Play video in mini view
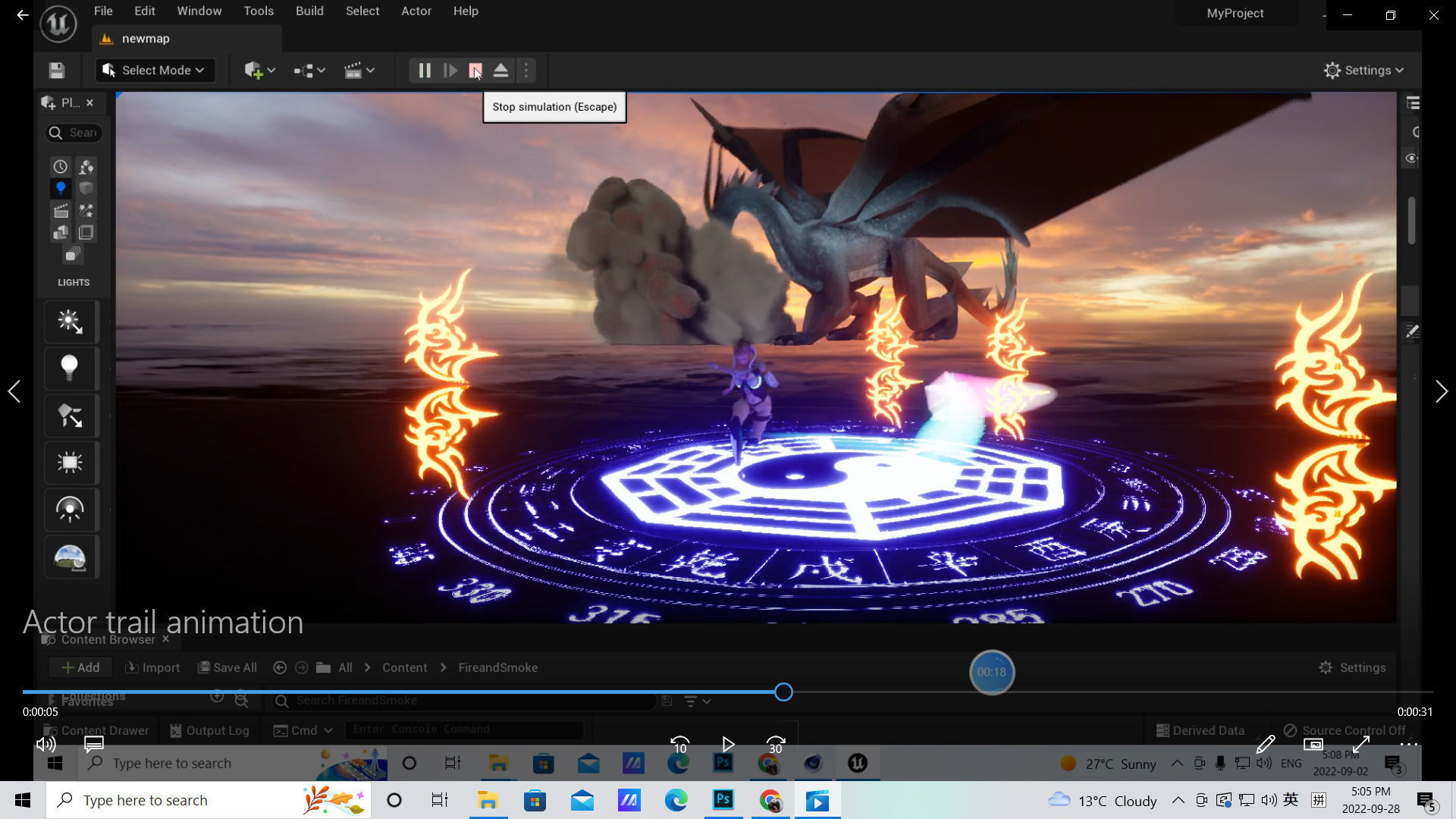This screenshot has height=819, width=1456. point(1313,745)
